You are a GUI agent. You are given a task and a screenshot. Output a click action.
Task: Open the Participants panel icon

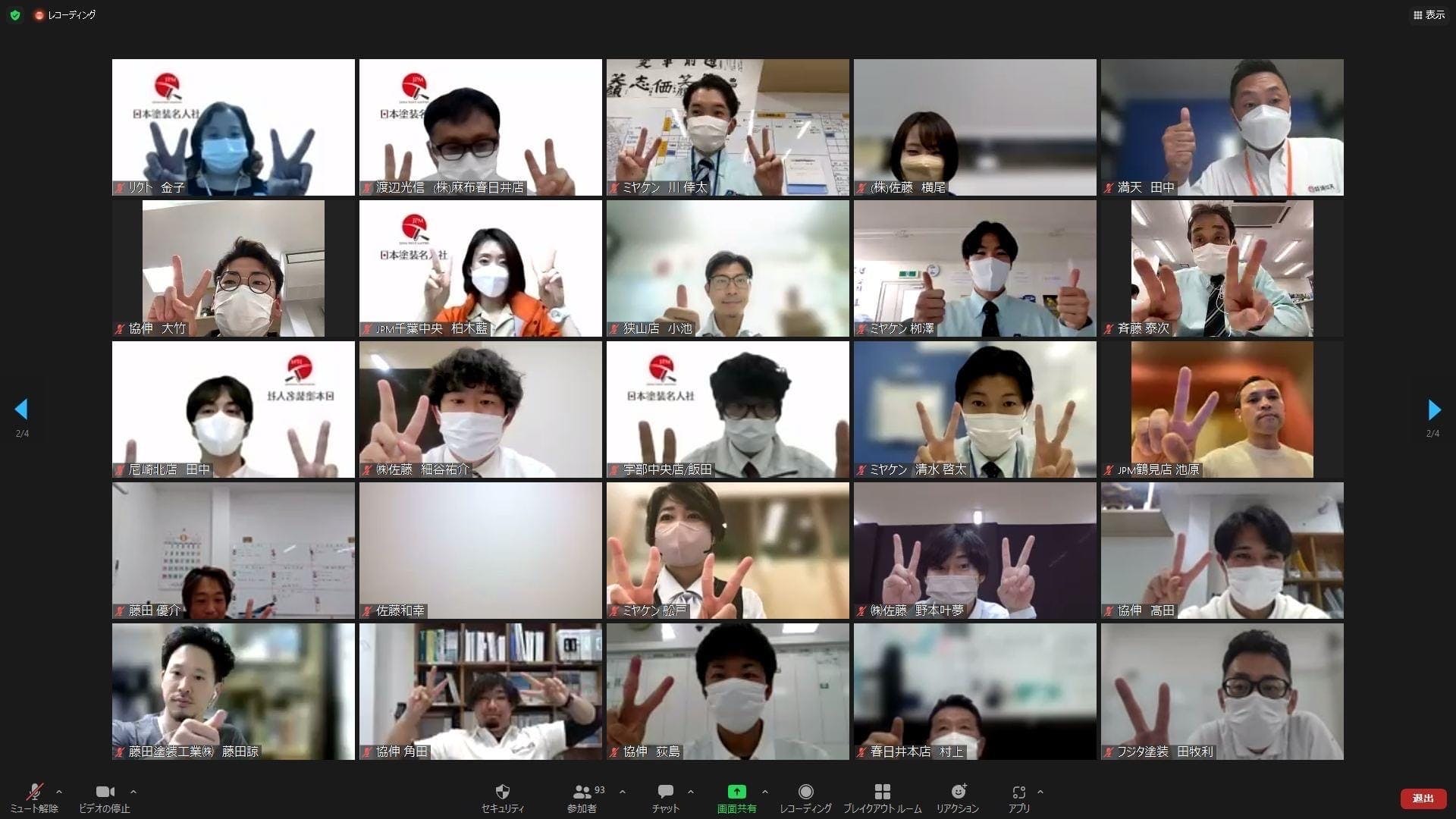pos(582,792)
